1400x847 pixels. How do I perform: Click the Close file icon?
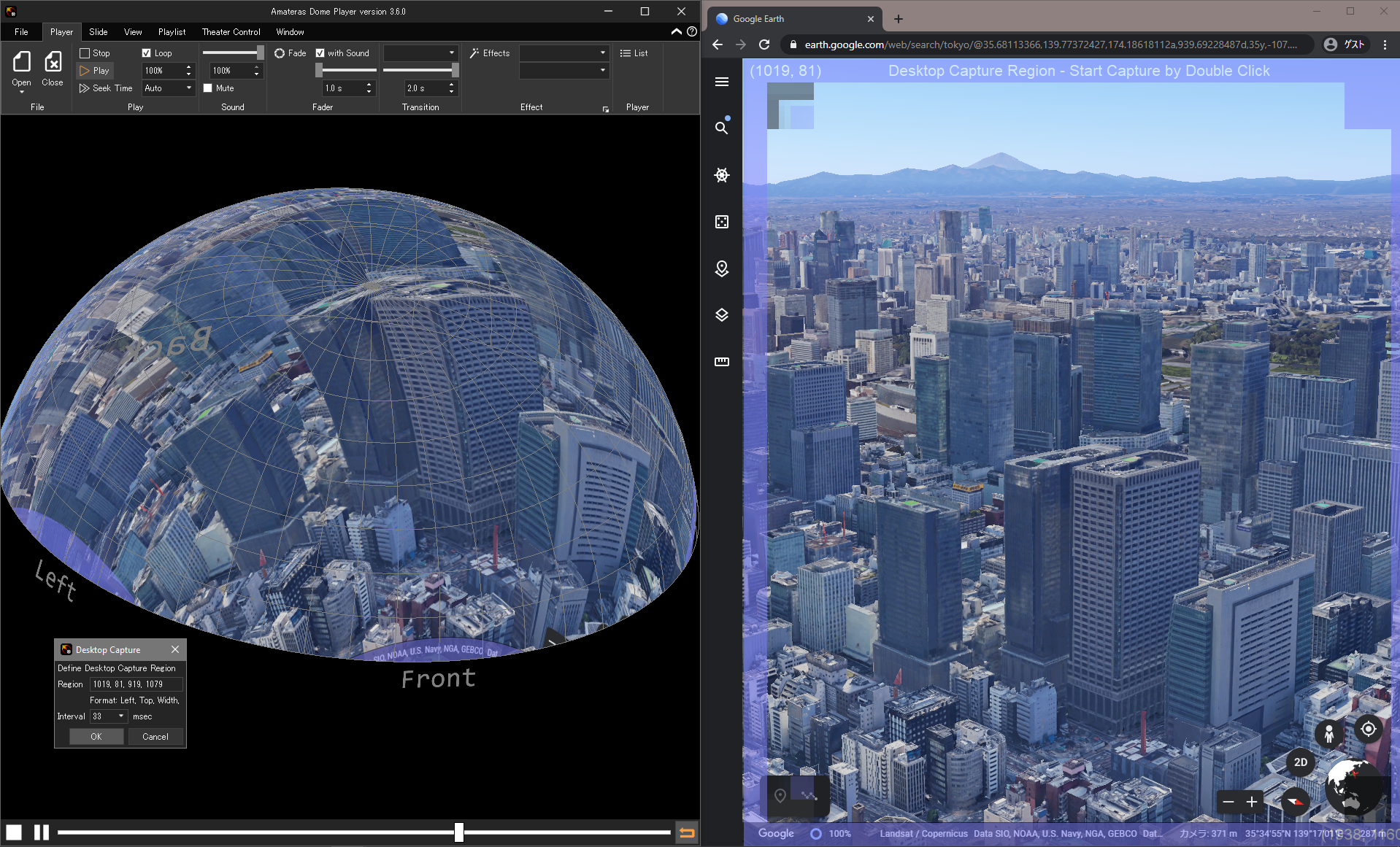click(x=53, y=62)
